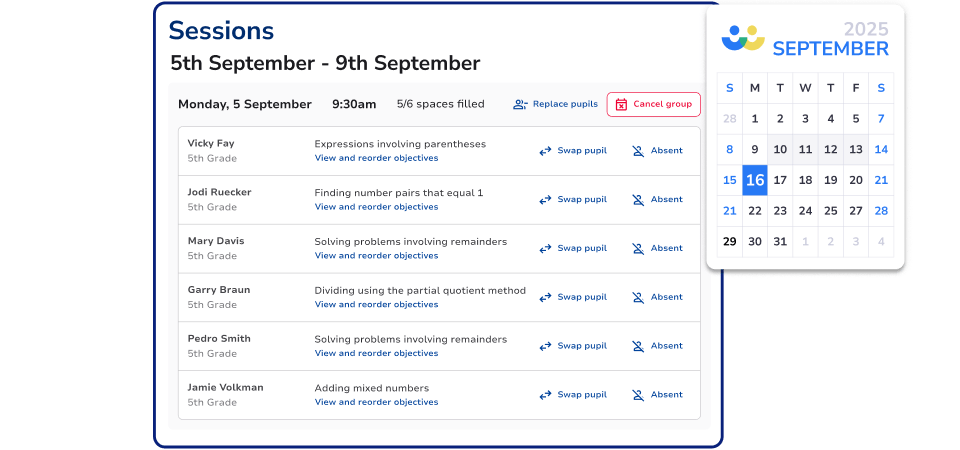Select the highlighted date 16 in calendar
The height and width of the screenshot is (450, 960).
click(755, 180)
